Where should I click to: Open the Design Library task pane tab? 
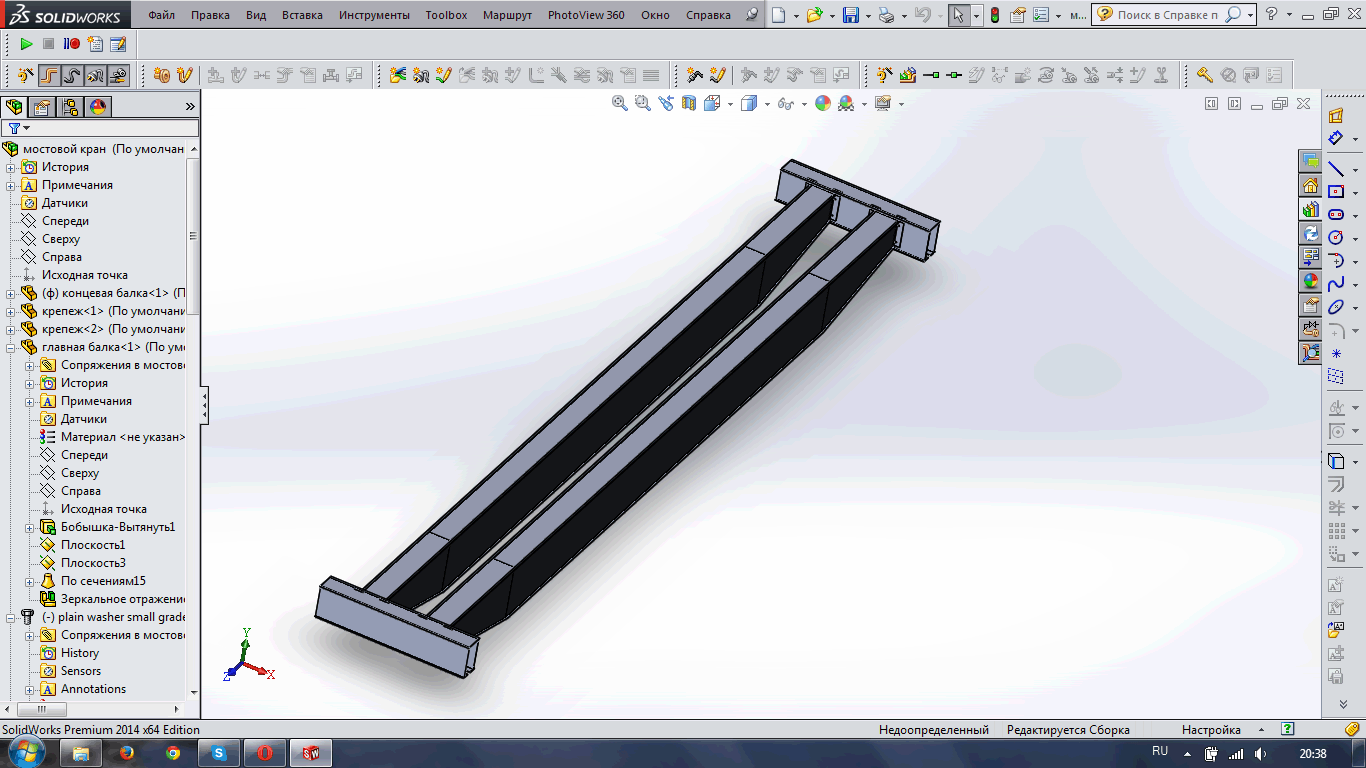tap(1310, 209)
